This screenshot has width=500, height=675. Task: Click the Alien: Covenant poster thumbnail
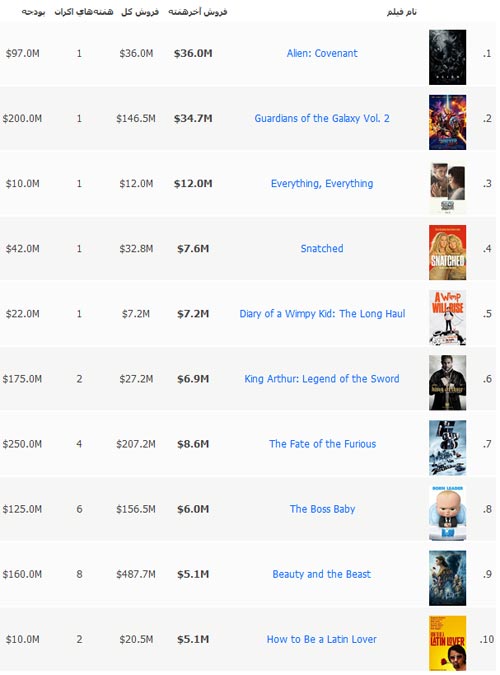(x=447, y=57)
